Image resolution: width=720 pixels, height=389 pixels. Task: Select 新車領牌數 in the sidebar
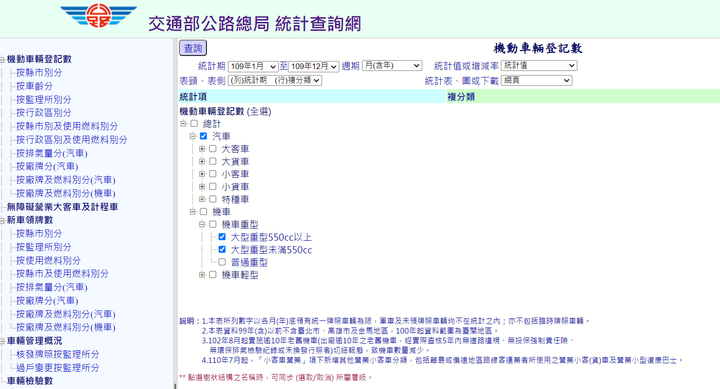[30, 220]
